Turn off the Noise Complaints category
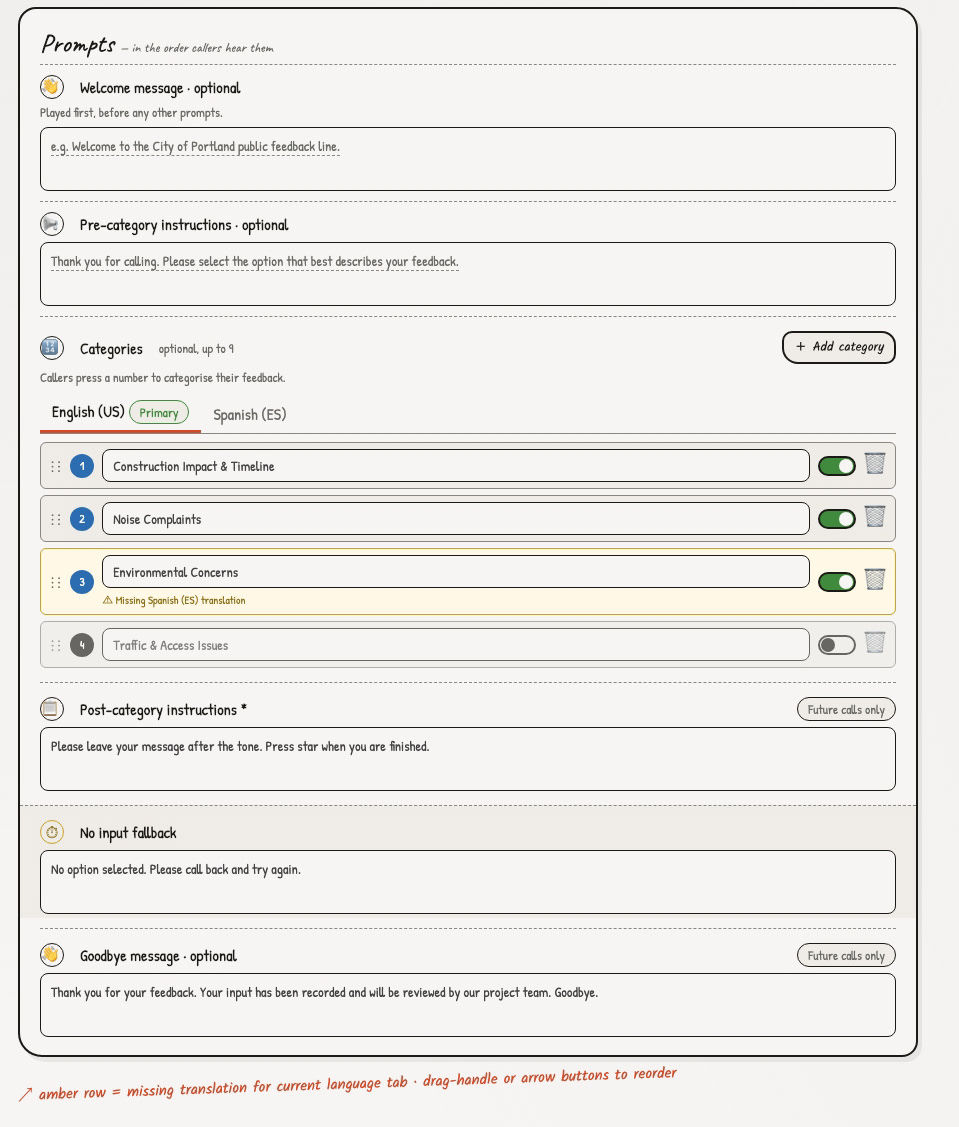The width and height of the screenshot is (959, 1127). (x=837, y=519)
